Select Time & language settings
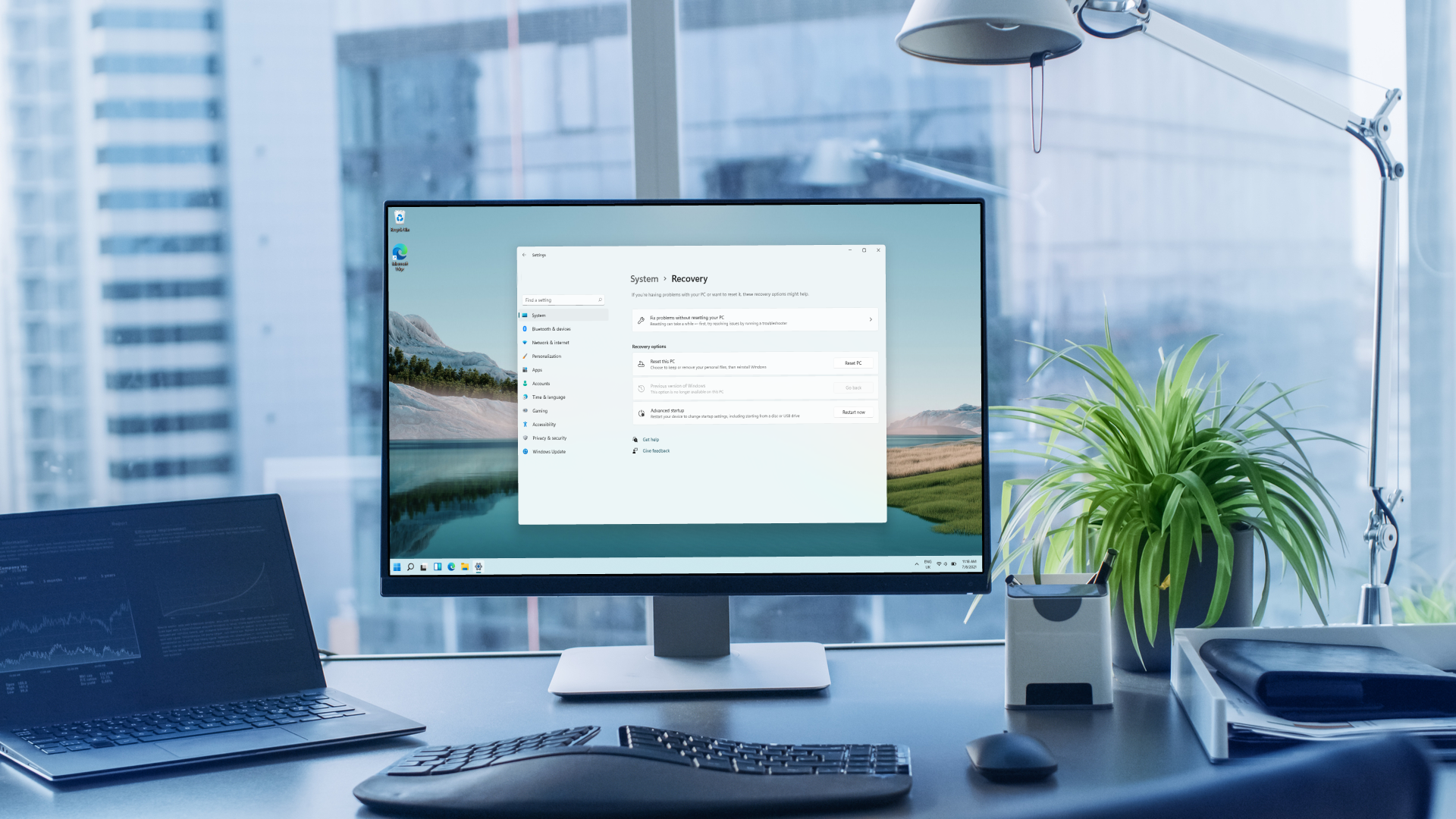The image size is (1456, 819). (x=548, y=397)
